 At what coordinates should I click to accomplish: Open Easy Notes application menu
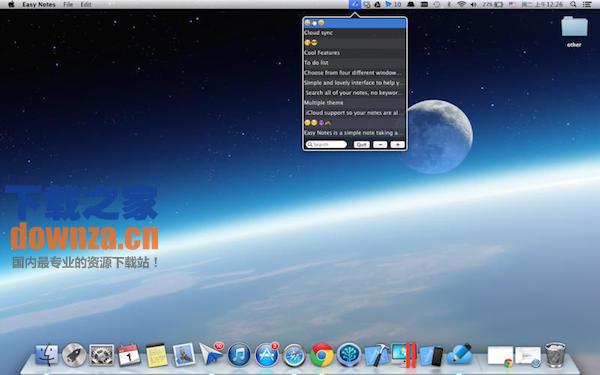pos(39,4)
